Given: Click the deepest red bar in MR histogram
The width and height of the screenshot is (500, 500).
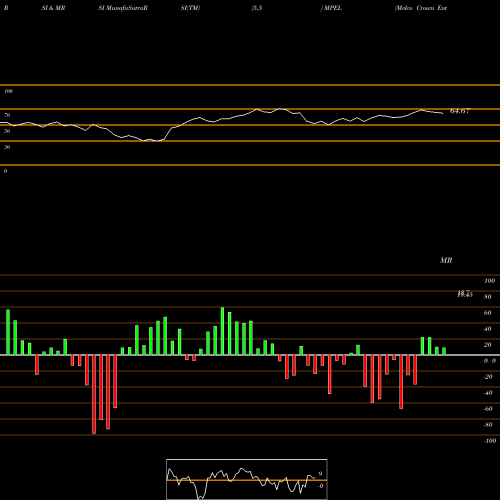Looking at the screenshot, I should click(94, 394).
